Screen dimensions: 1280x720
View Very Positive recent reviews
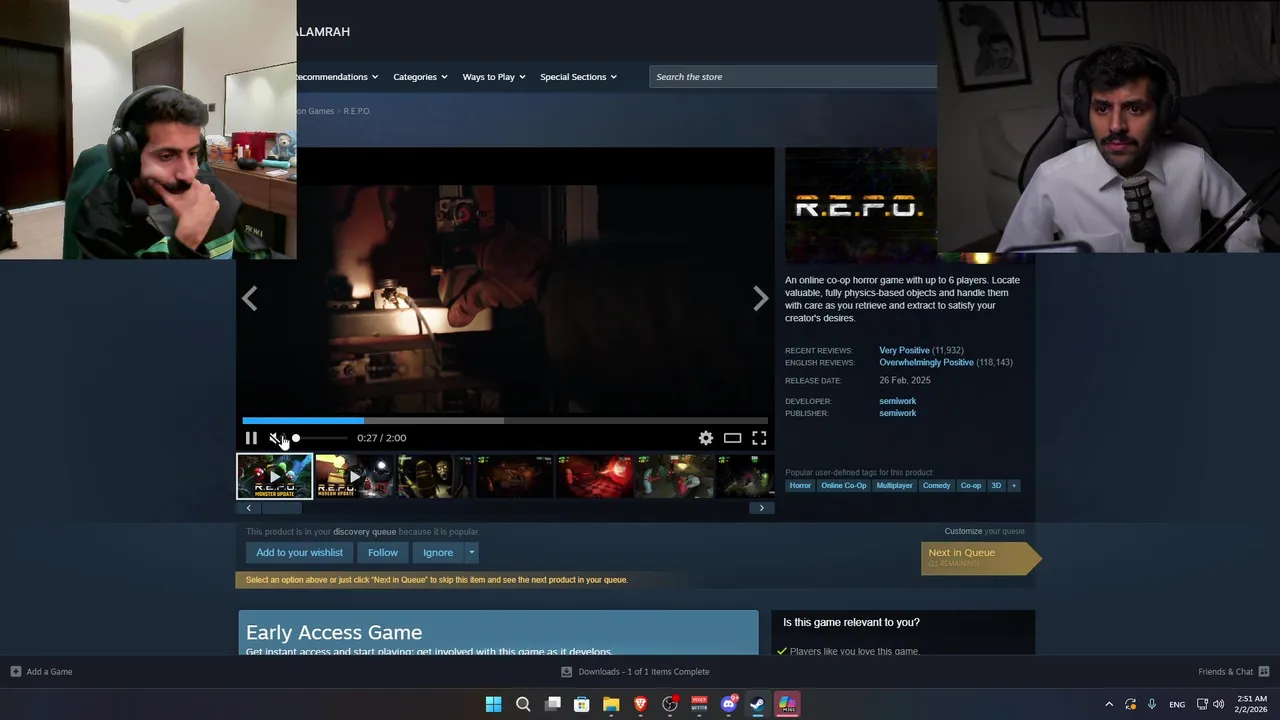[x=904, y=351]
